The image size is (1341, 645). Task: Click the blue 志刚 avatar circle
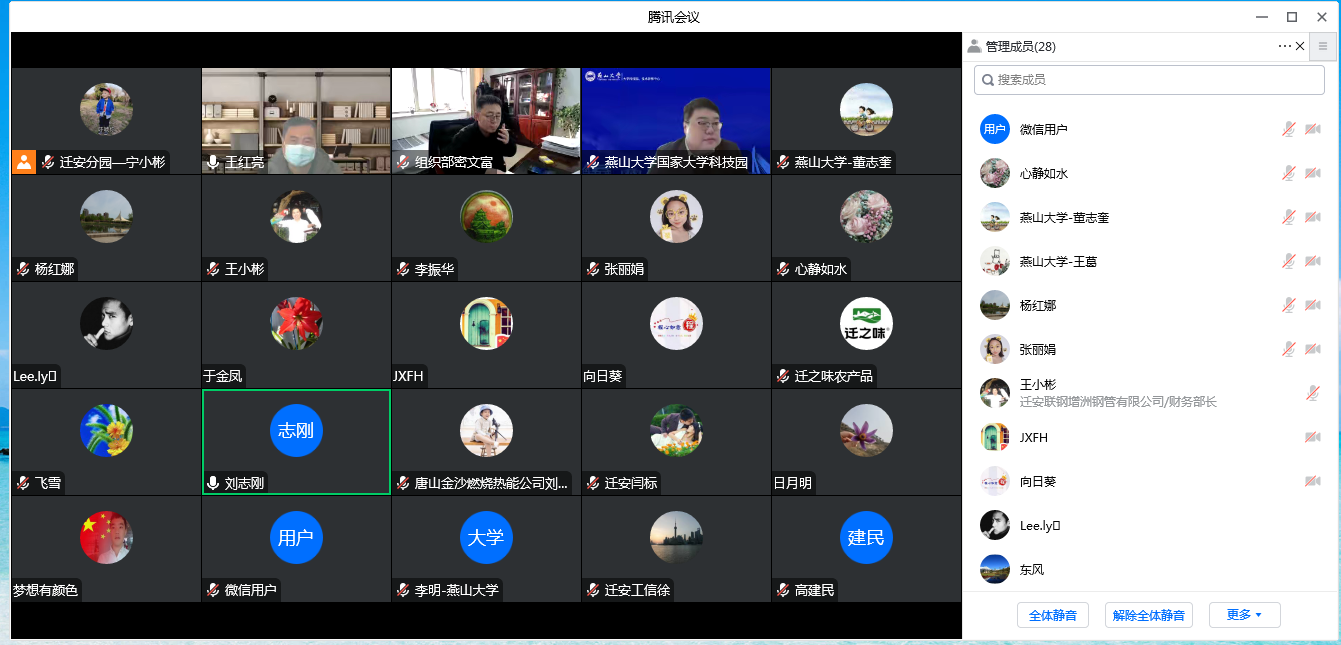coord(296,431)
